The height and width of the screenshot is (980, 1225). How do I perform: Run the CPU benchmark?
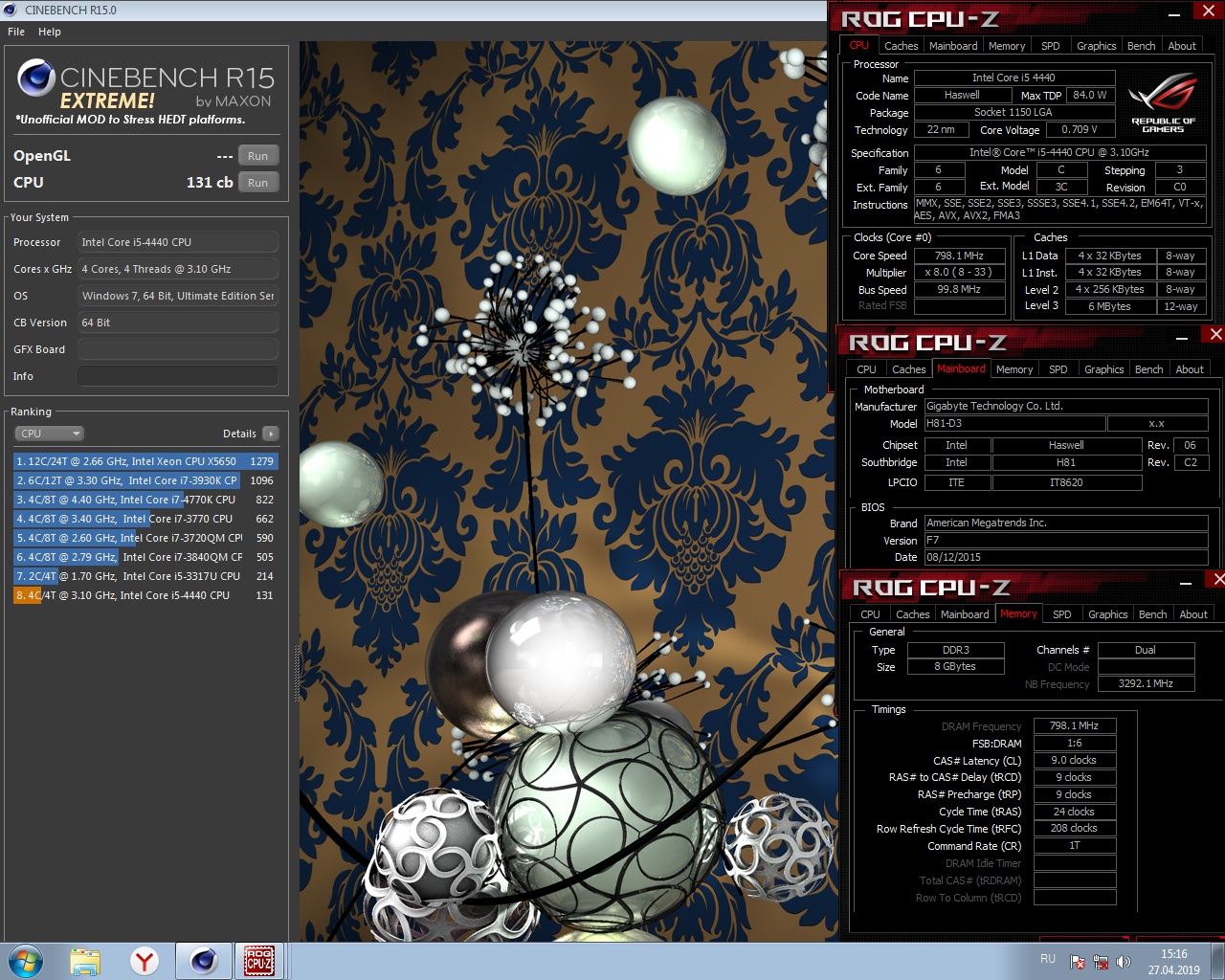coord(258,183)
